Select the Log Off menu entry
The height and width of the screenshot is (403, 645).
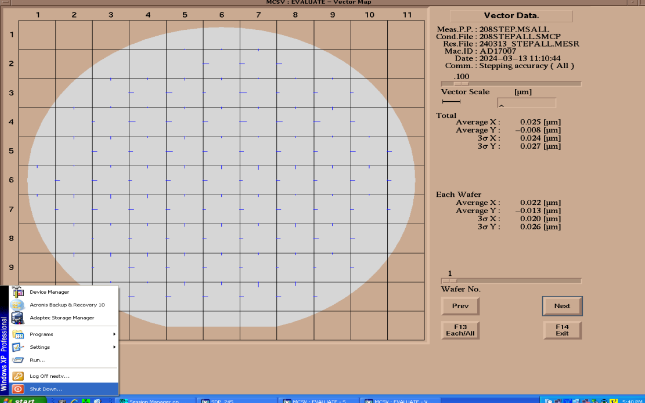pos(46,375)
